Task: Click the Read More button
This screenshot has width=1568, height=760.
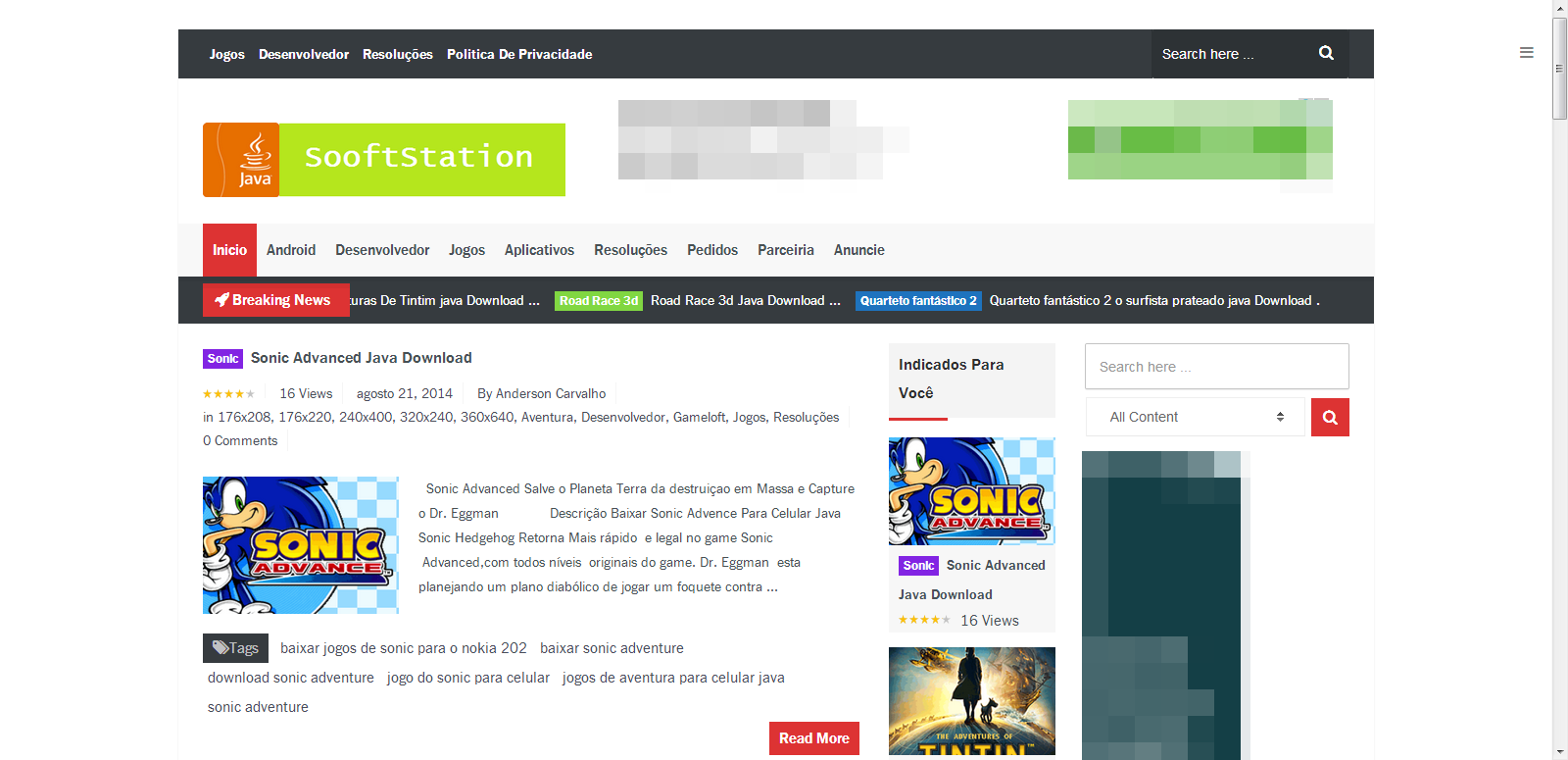Action: (814, 738)
